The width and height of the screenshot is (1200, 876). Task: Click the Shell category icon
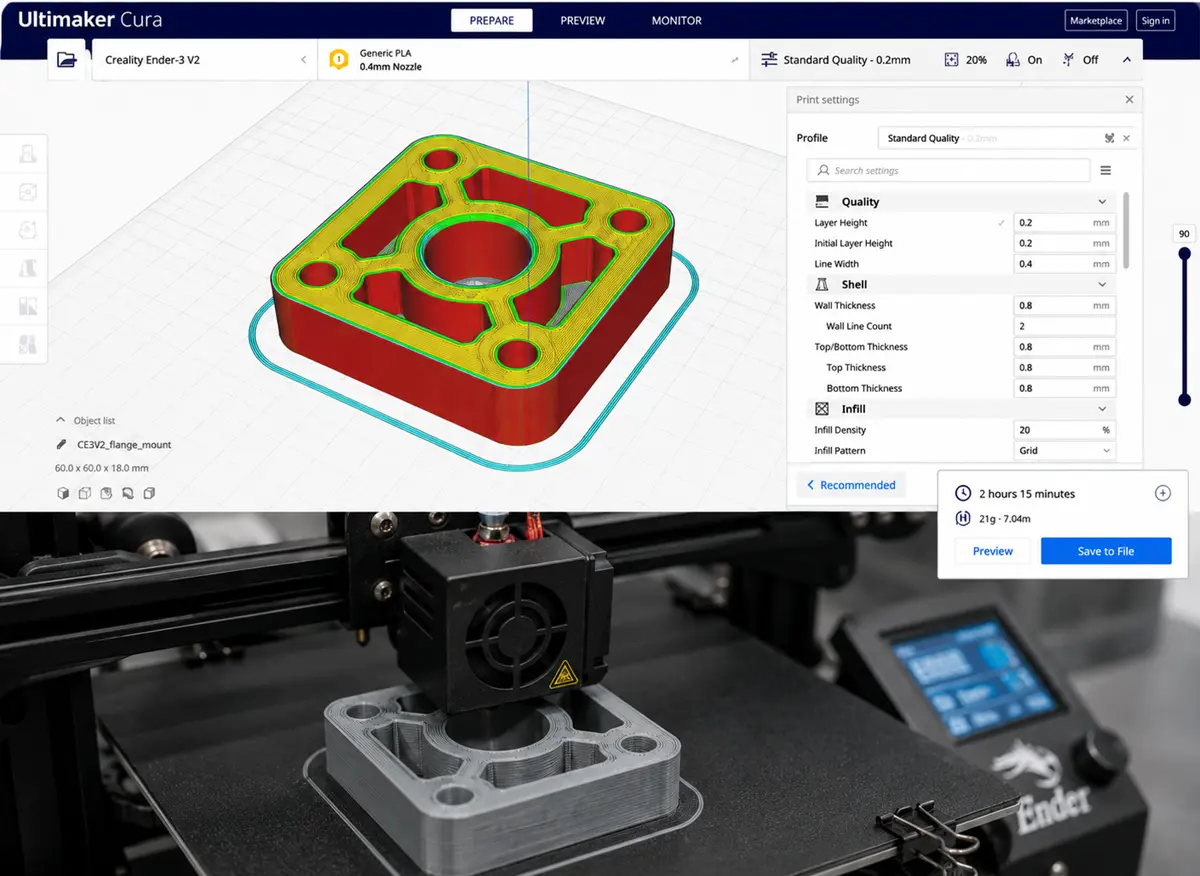tap(822, 285)
